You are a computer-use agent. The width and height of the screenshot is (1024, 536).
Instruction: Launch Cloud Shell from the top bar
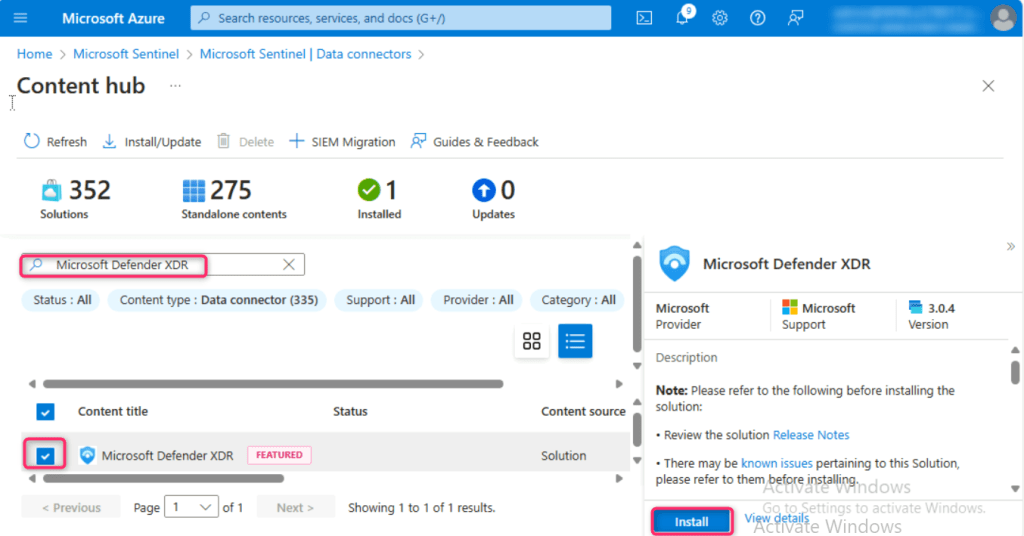(x=645, y=18)
